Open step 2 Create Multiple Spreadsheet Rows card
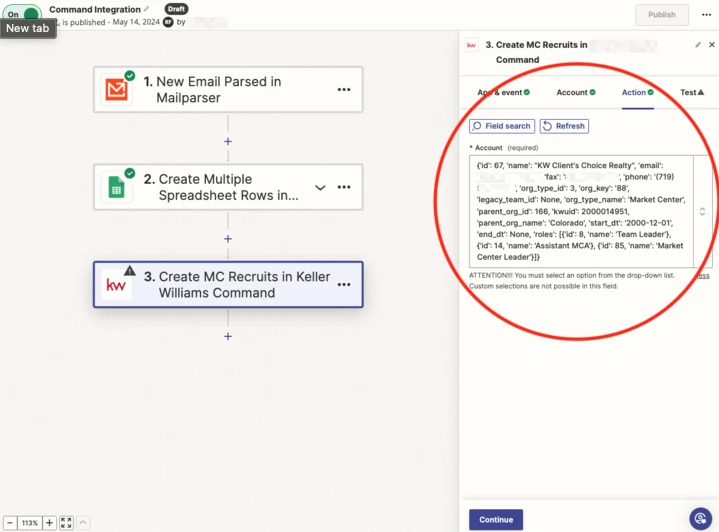 tap(228, 187)
